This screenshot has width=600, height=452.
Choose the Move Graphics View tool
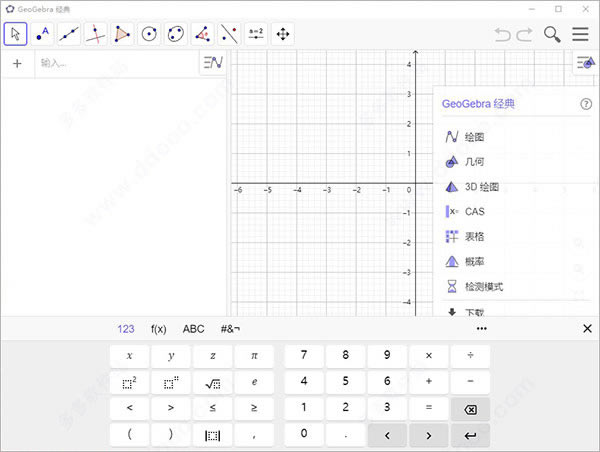pos(283,34)
